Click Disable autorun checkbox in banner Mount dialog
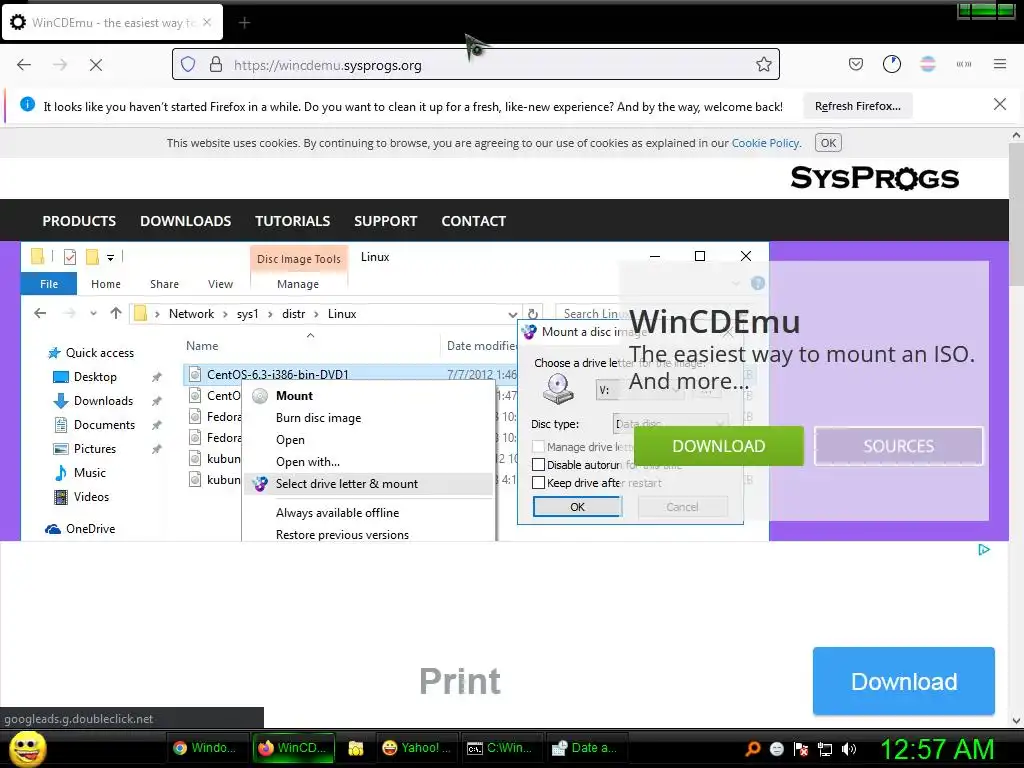The image size is (1024, 768). (x=538, y=465)
